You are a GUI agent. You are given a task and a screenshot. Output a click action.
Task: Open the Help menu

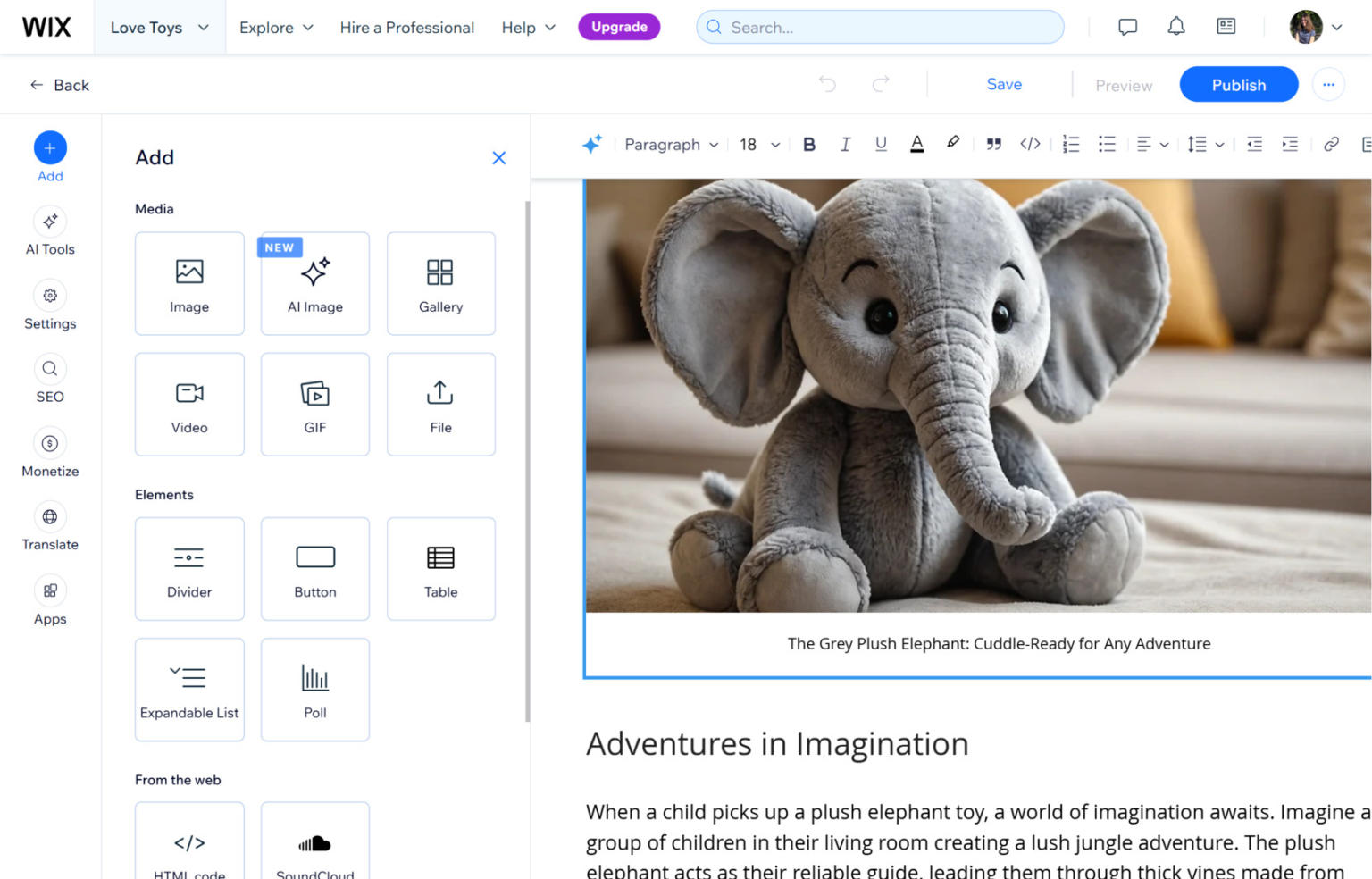pyautogui.click(x=527, y=27)
